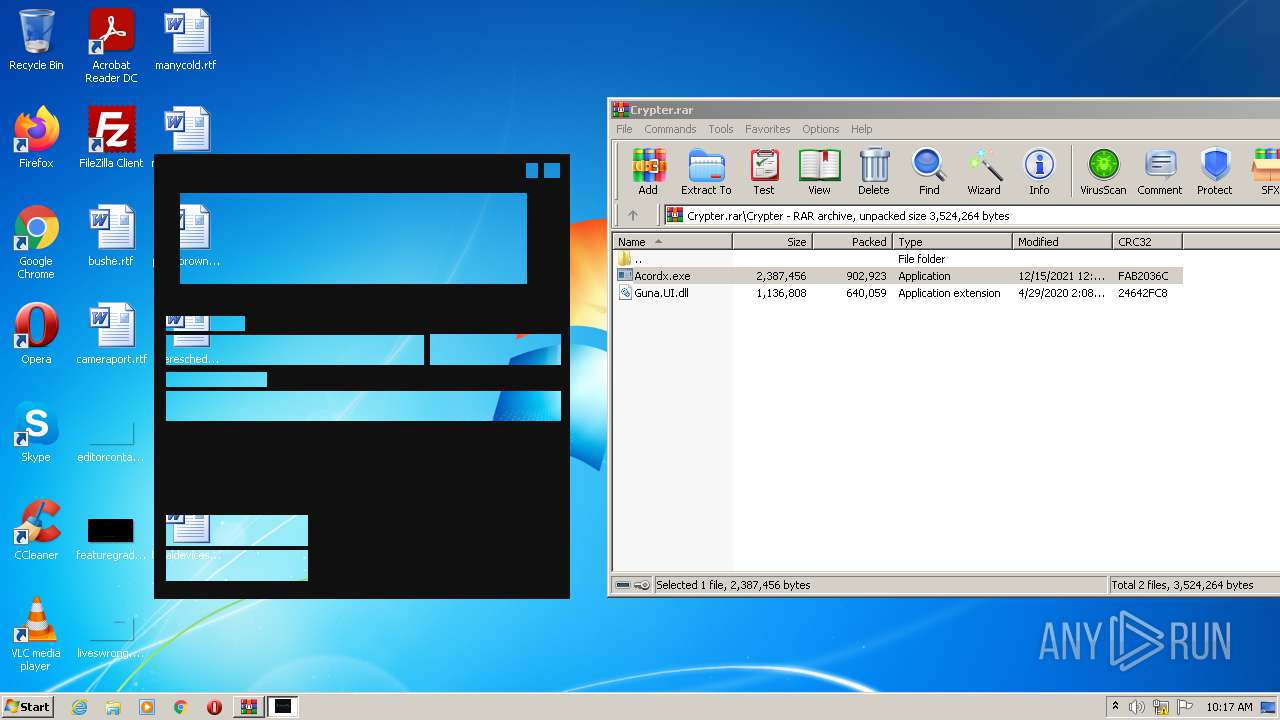The width and height of the screenshot is (1280, 720).
Task: Click the Start button on taskbar
Action: point(28,706)
